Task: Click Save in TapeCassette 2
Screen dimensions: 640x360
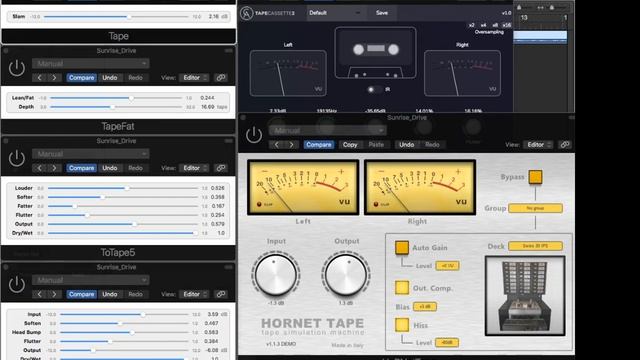Action: click(x=382, y=13)
